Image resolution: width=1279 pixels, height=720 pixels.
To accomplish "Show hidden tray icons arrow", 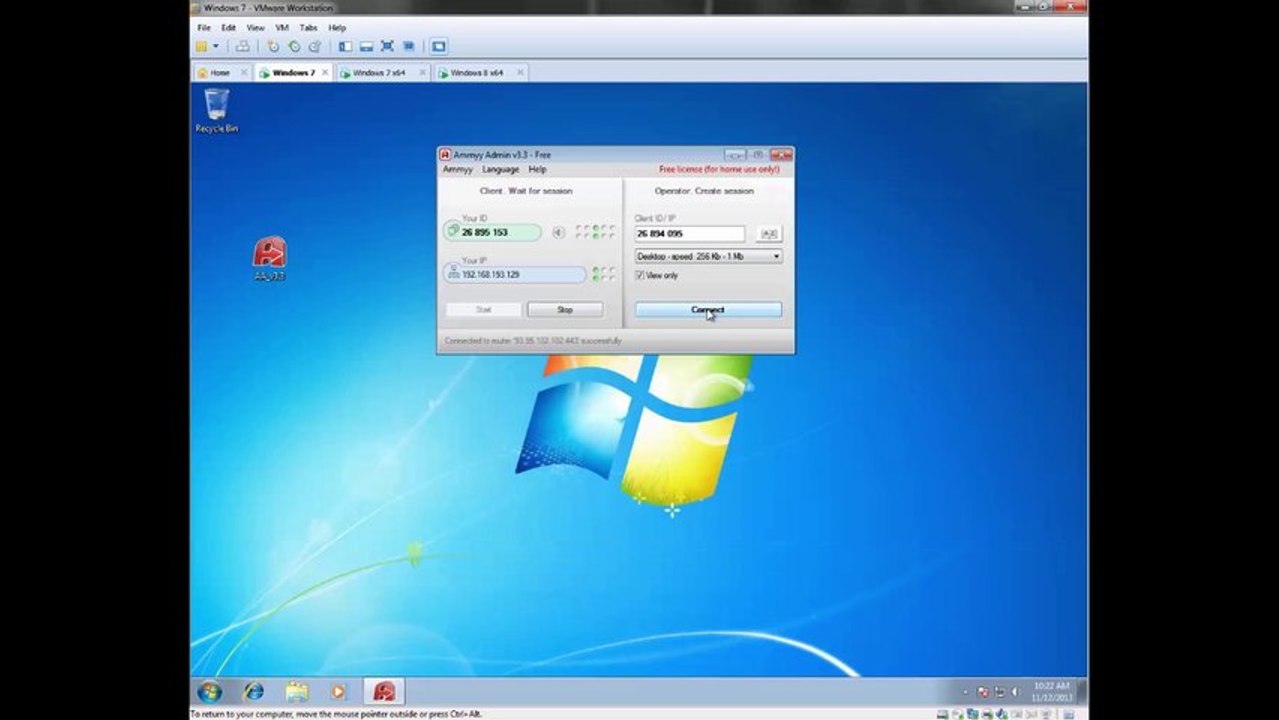I will click(x=965, y=692).
